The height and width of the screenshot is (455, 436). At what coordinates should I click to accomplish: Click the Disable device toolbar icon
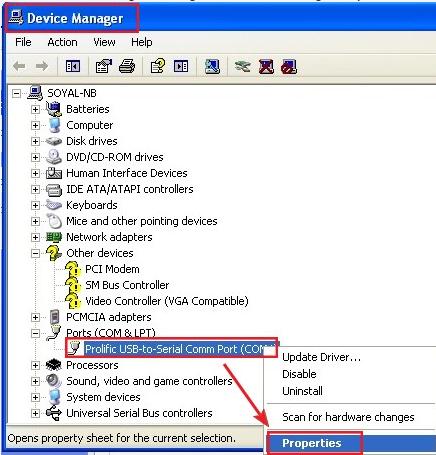(x=289, y=66)
